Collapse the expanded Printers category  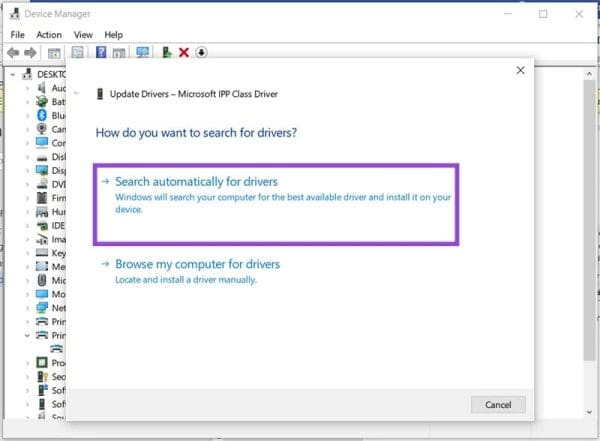click(27, 335)
